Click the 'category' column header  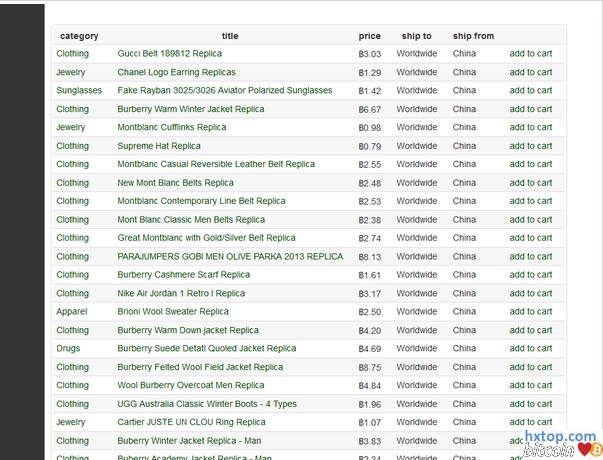point(79,36)
